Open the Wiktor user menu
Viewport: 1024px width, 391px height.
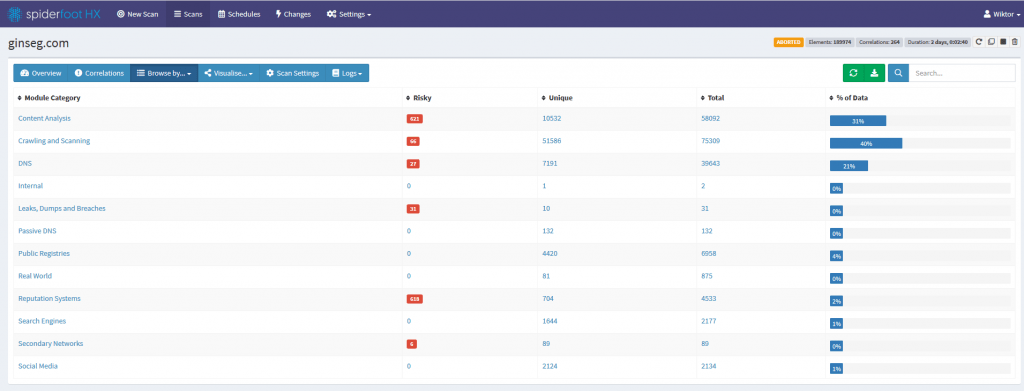(x=1001, y=14)
